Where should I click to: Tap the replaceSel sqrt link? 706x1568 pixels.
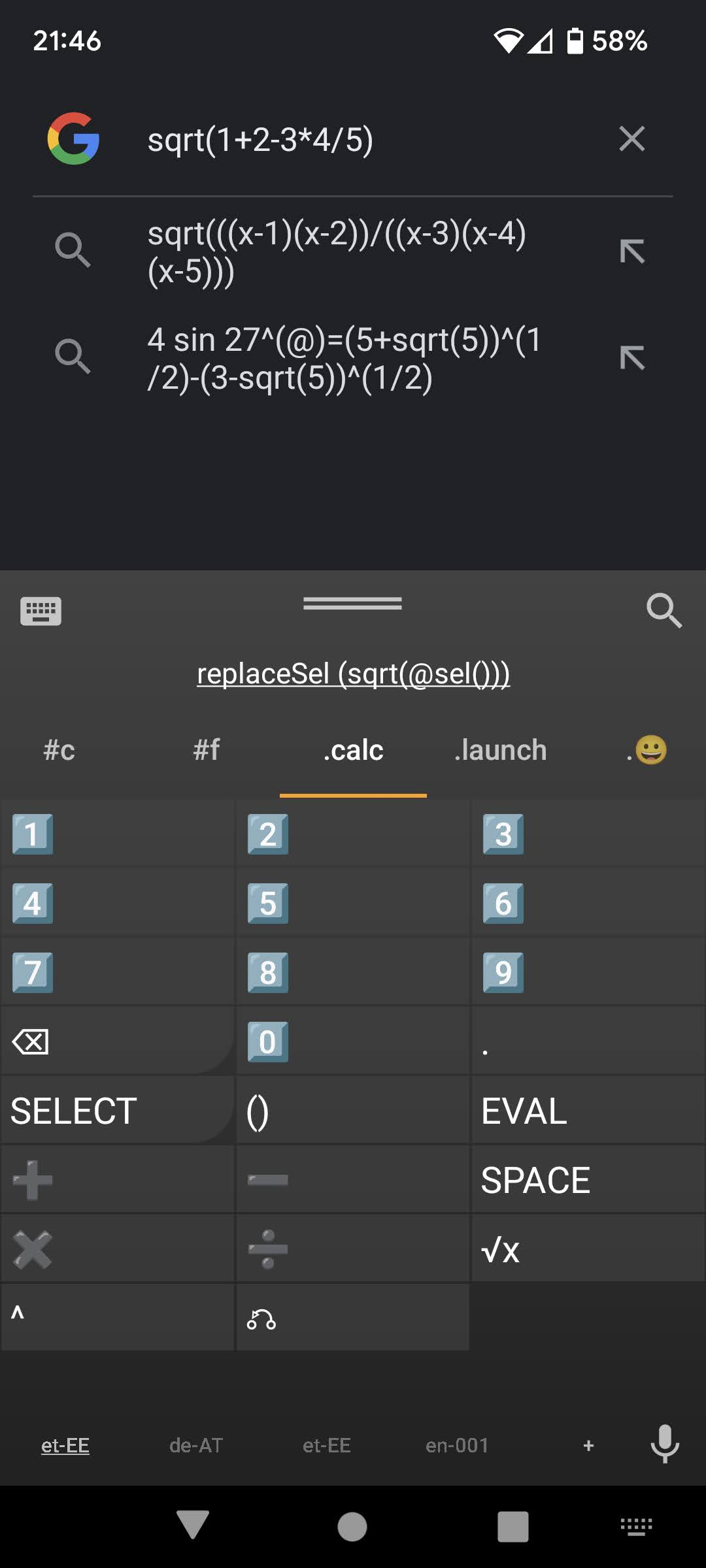coord(353,674)
